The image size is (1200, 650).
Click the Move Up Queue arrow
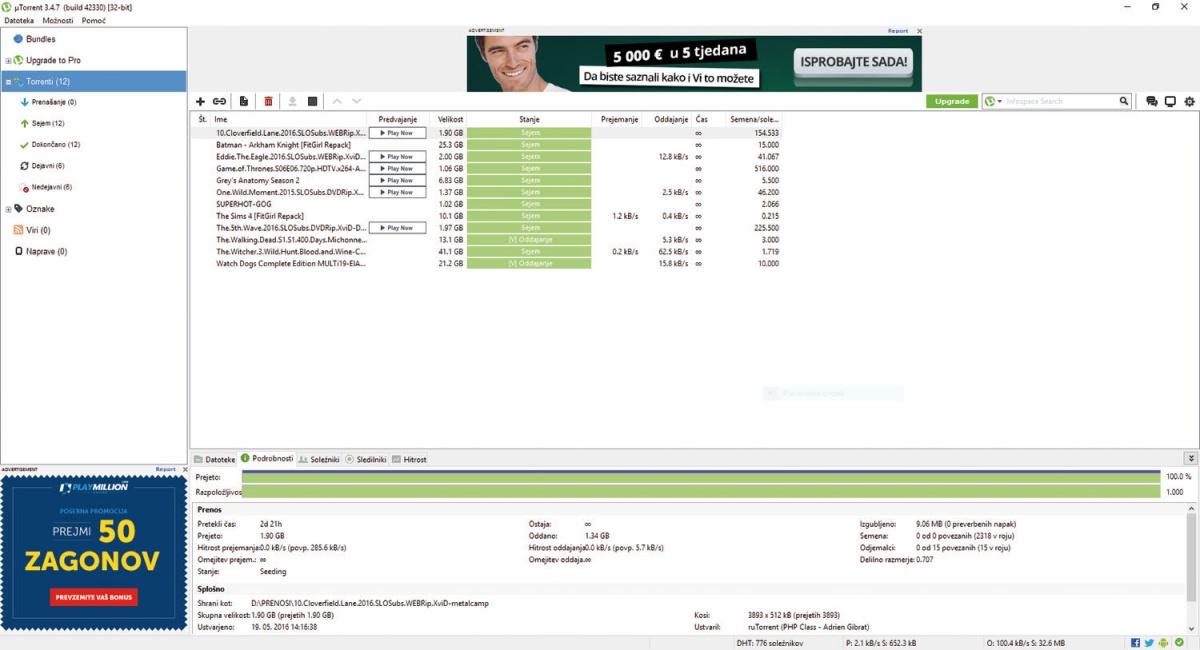pos(337,101)
